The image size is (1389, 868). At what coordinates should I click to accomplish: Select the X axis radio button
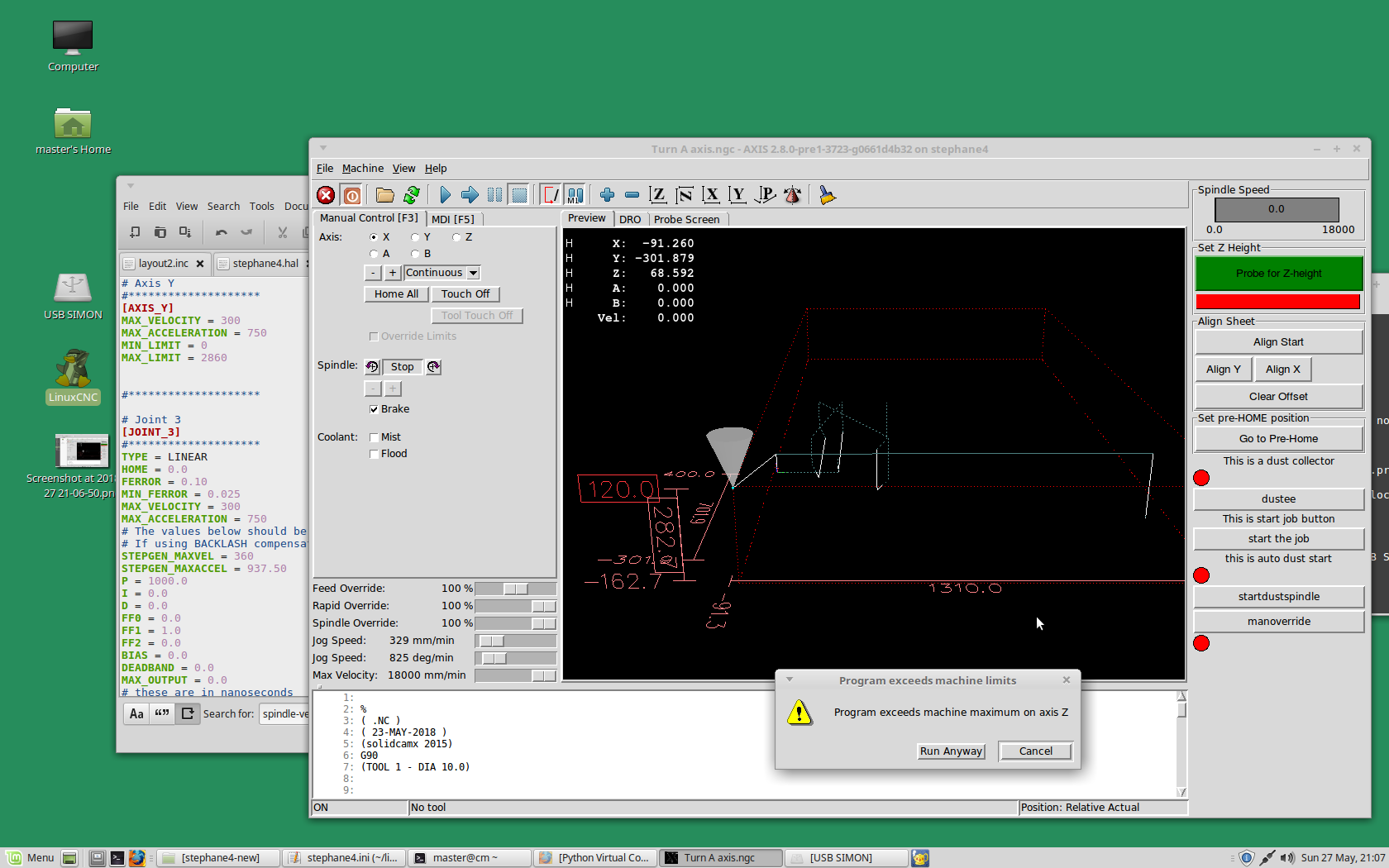click(x=374, y=237)
